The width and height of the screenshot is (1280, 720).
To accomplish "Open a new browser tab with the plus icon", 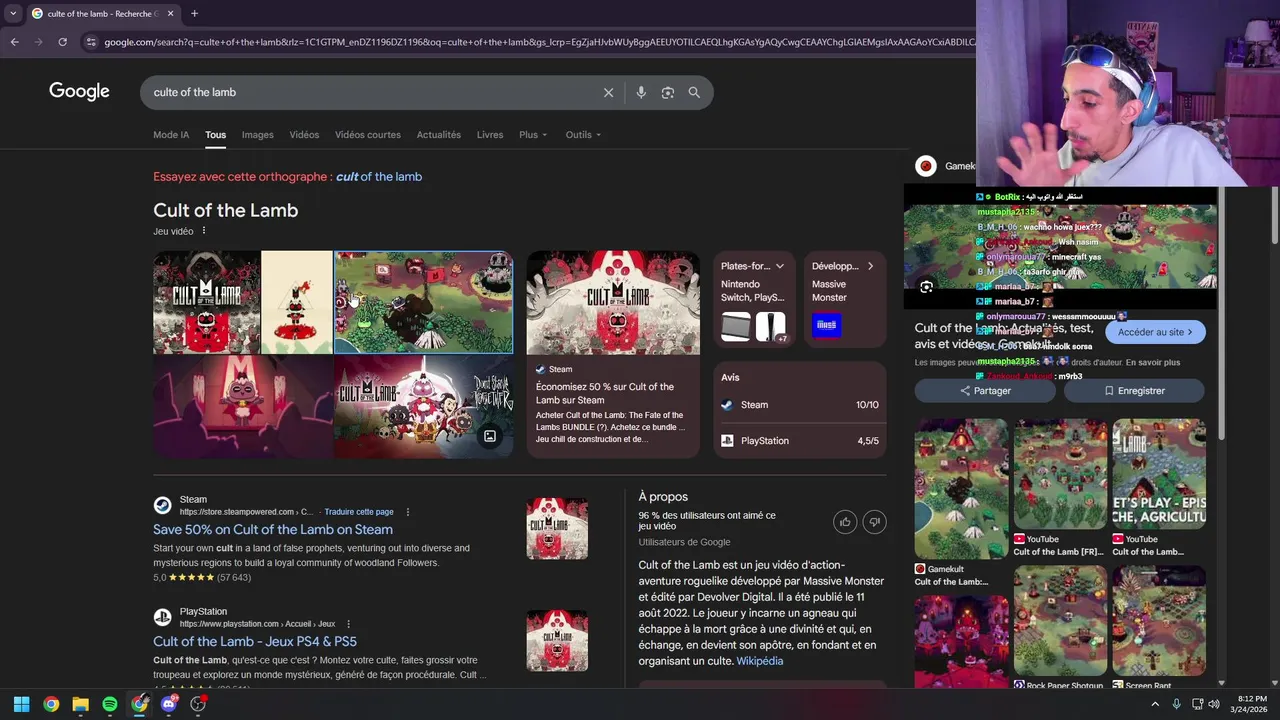I will pos(194,14).
